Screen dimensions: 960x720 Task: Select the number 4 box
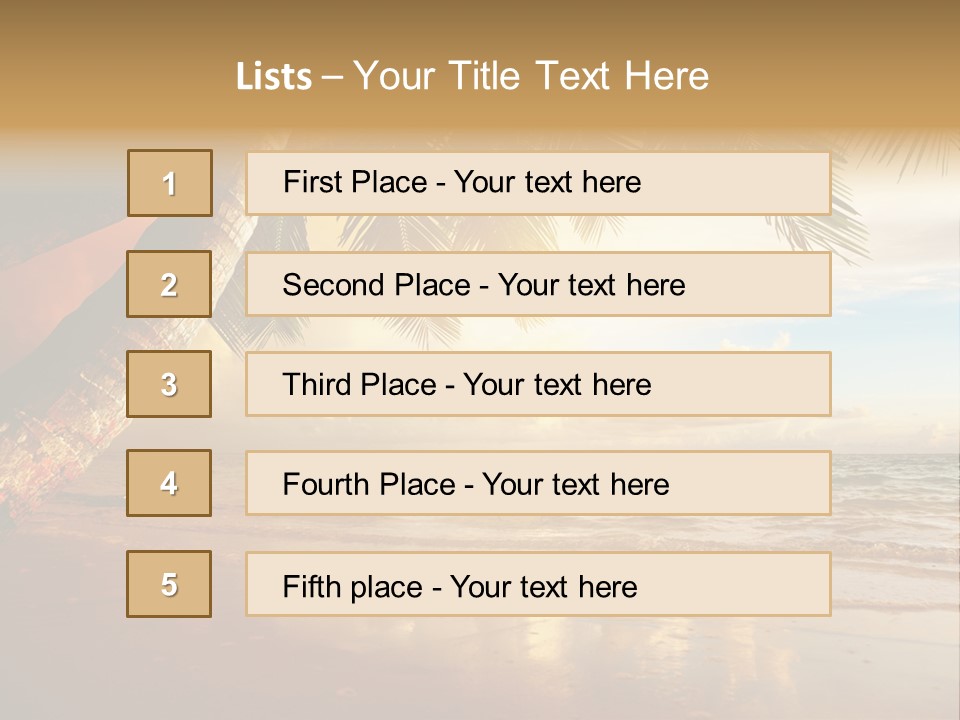(170, 483)
